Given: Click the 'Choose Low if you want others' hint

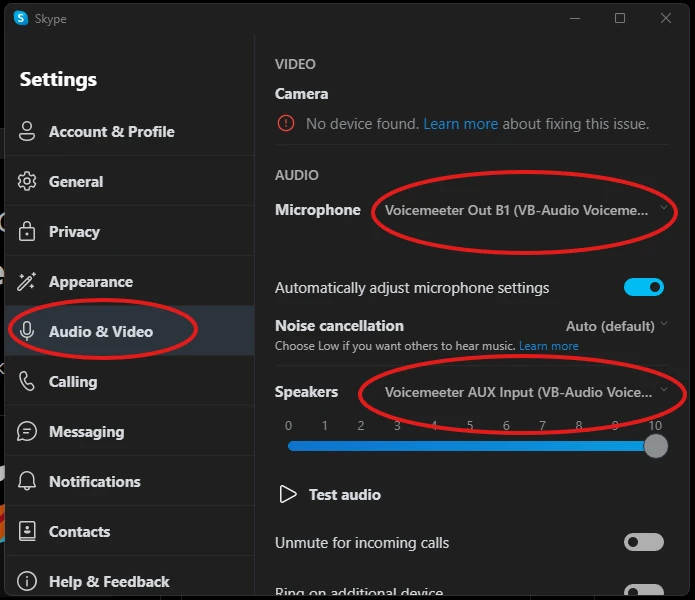Looking at the screenshot, I should pos(395,346).
